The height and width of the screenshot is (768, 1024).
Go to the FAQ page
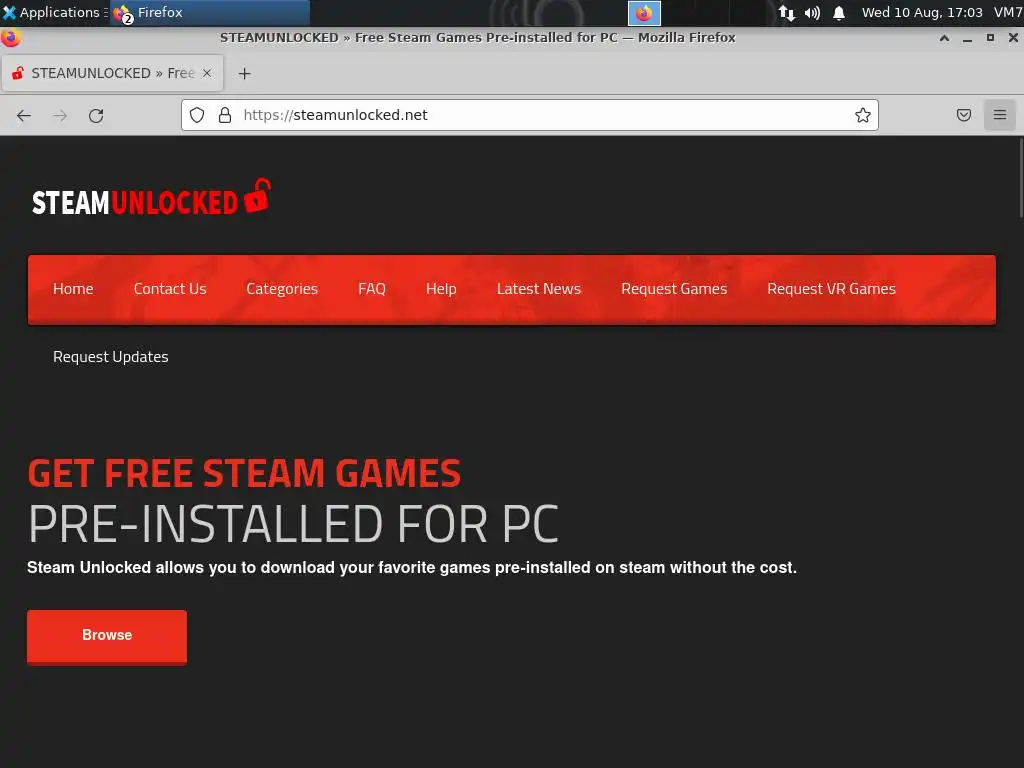coord(372,289)
